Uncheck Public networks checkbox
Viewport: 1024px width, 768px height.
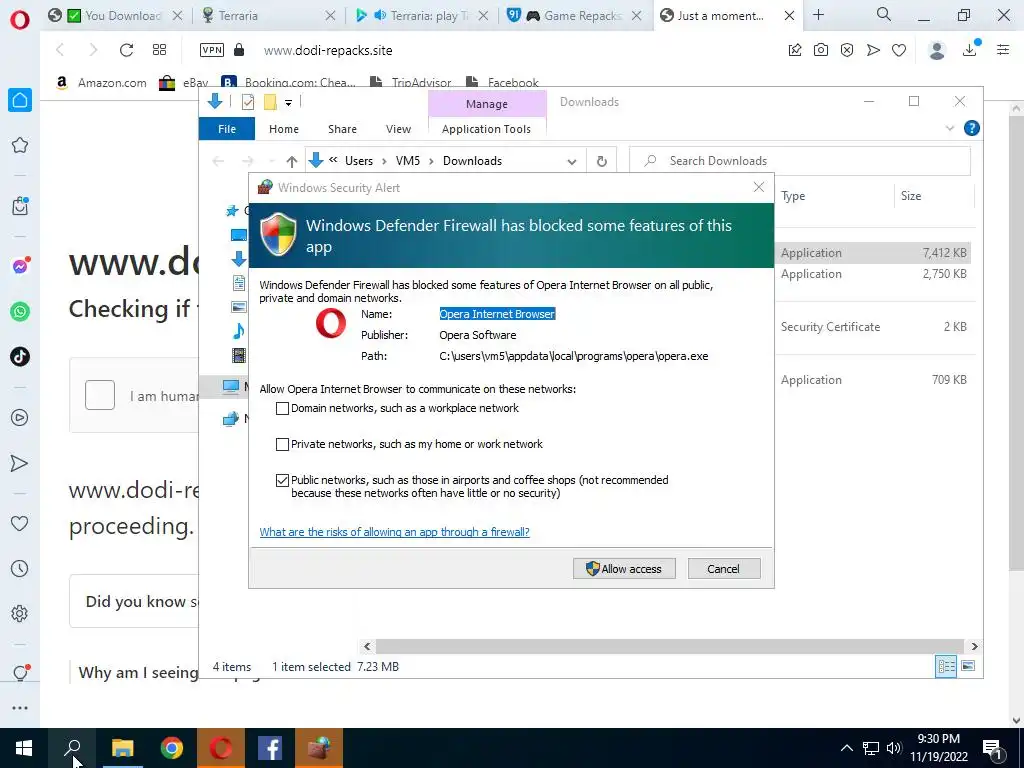282,480
